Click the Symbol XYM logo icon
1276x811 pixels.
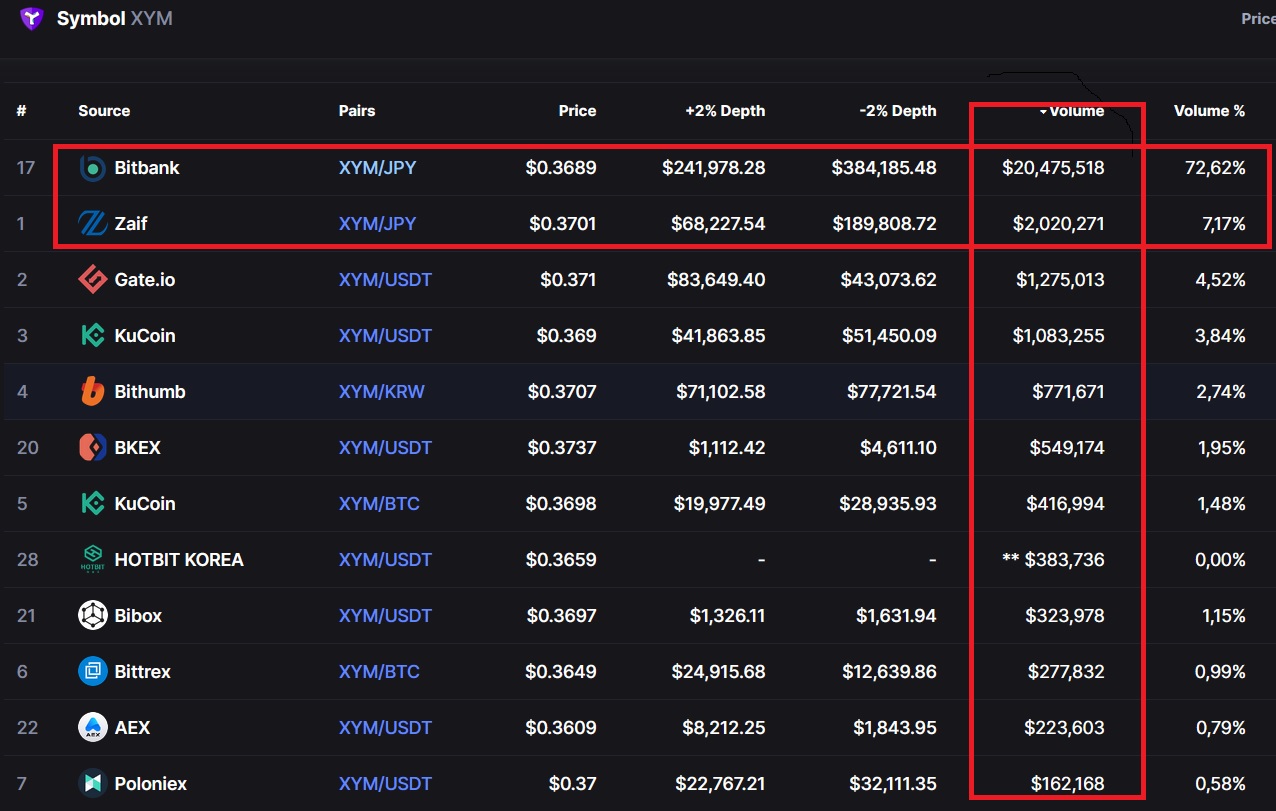(32, 17)
